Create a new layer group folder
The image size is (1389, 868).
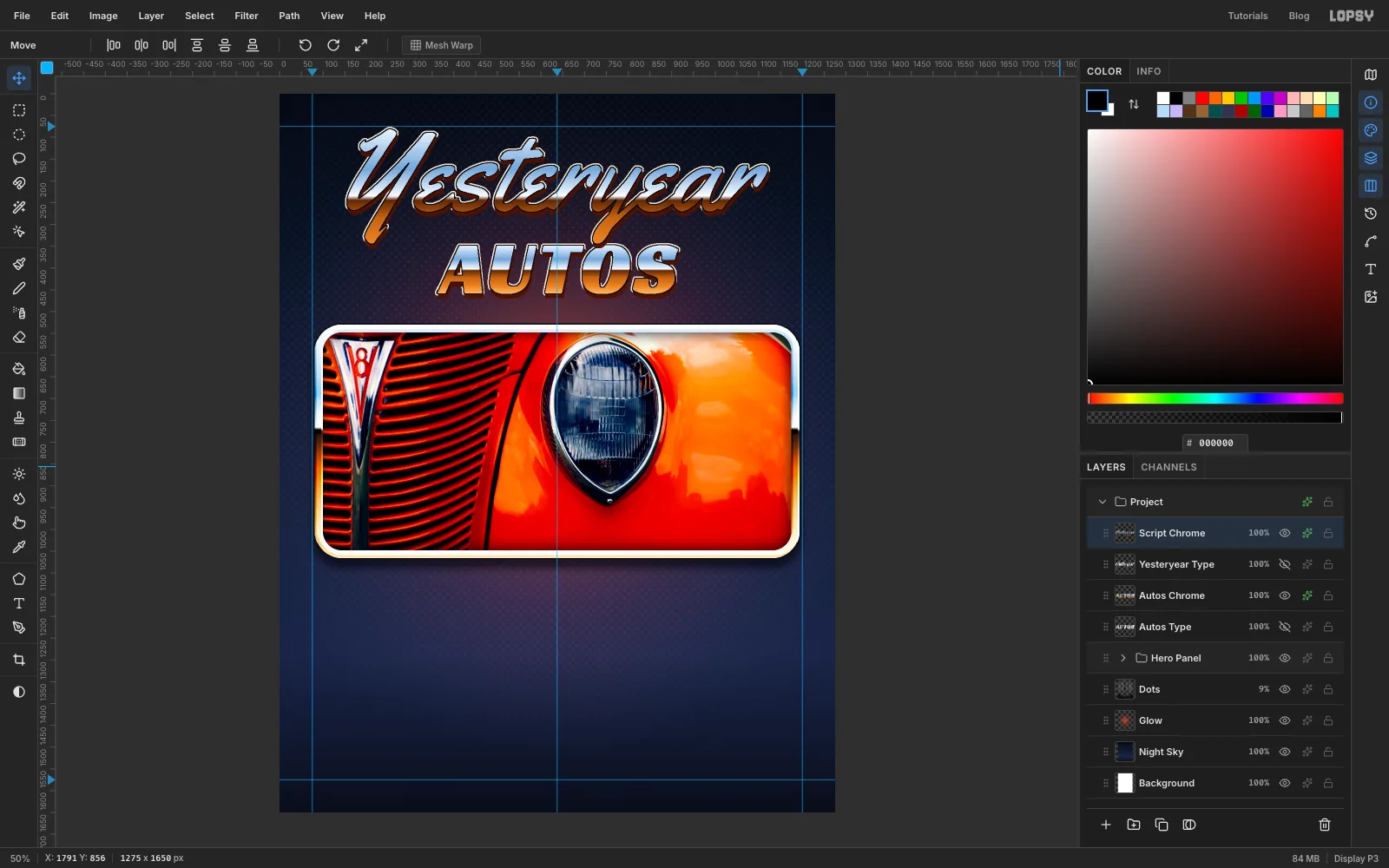coord(1134,825)
